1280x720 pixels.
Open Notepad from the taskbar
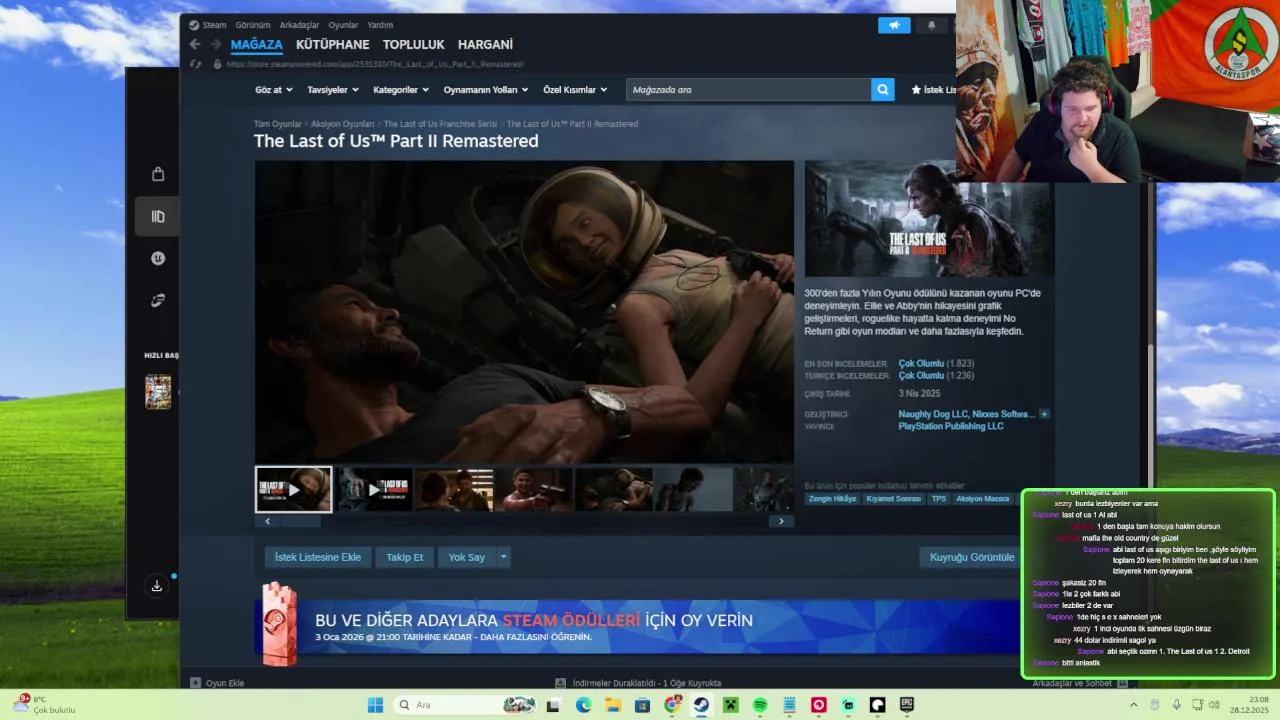point(790,705)
